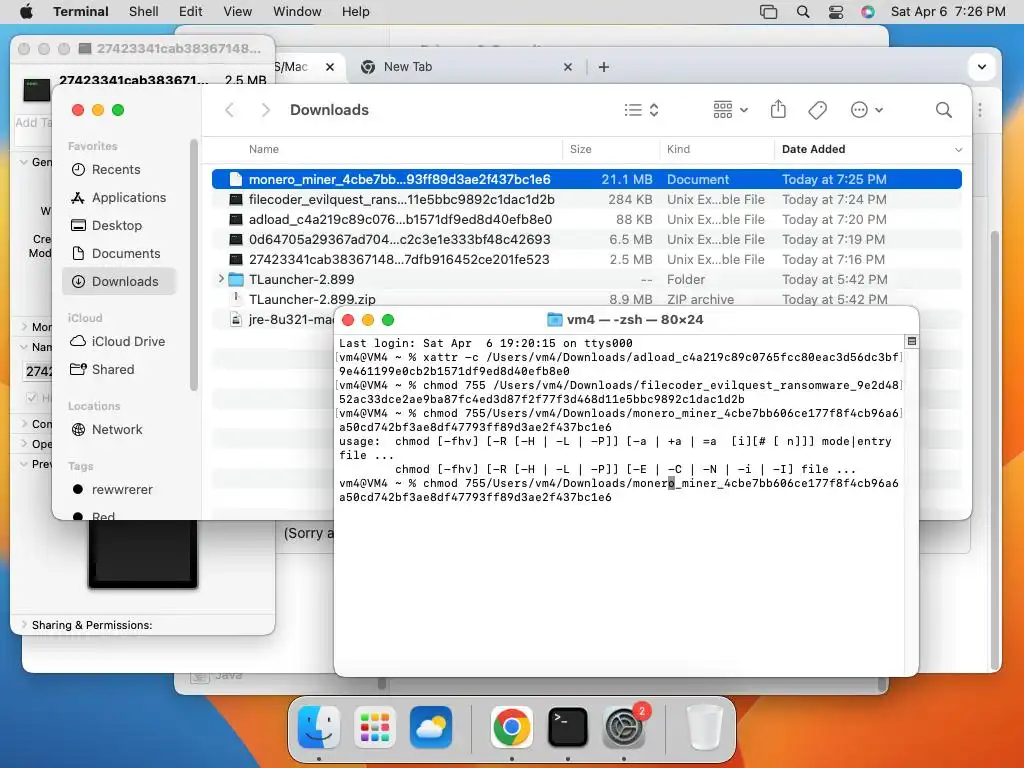This screenshot has width=1024, height=768.
Task: Open the bold Terminal application menu
Action: [x=81, y=11]
